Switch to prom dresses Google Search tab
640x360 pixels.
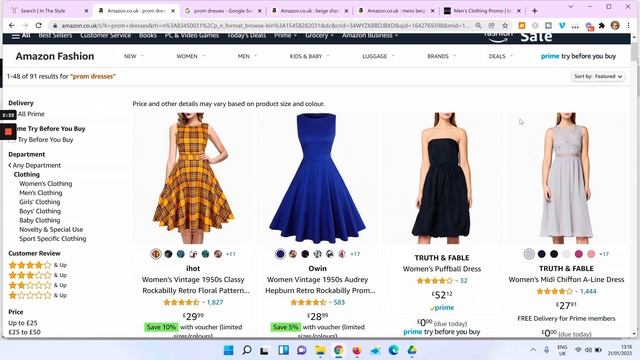point(222,11)
